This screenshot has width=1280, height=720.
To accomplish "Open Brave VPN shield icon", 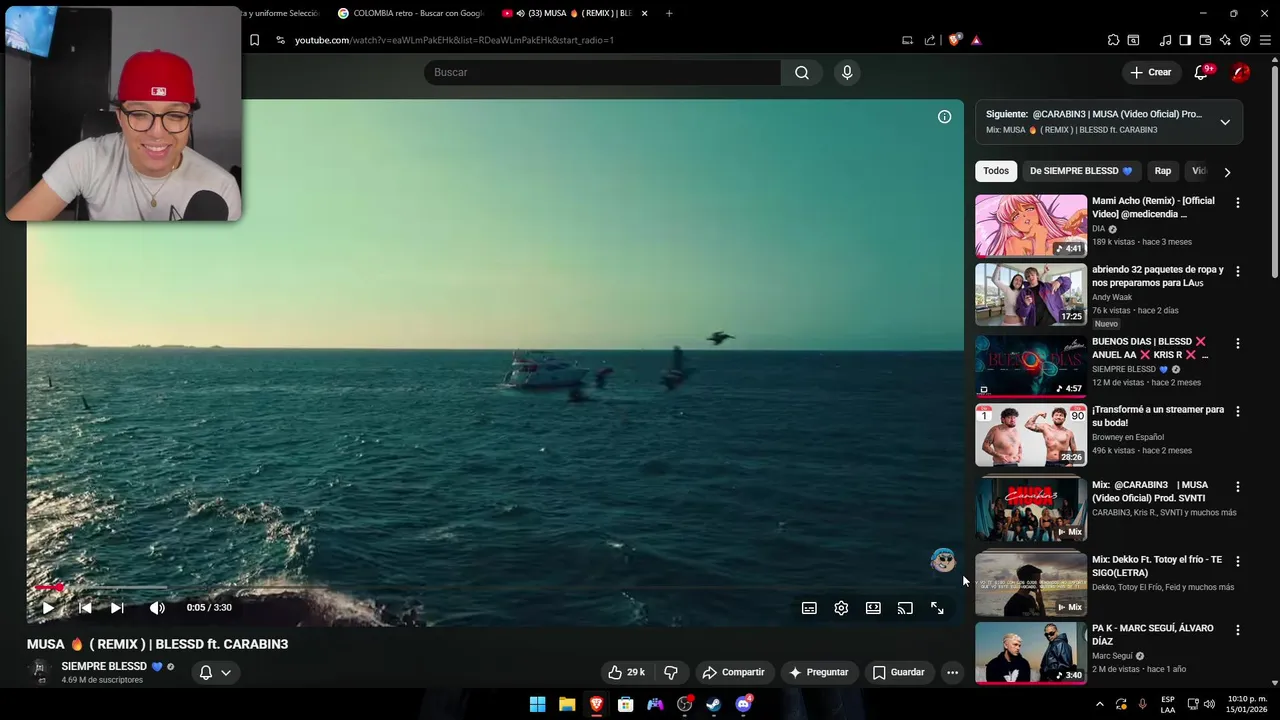I will click(x=1245, y=40).
